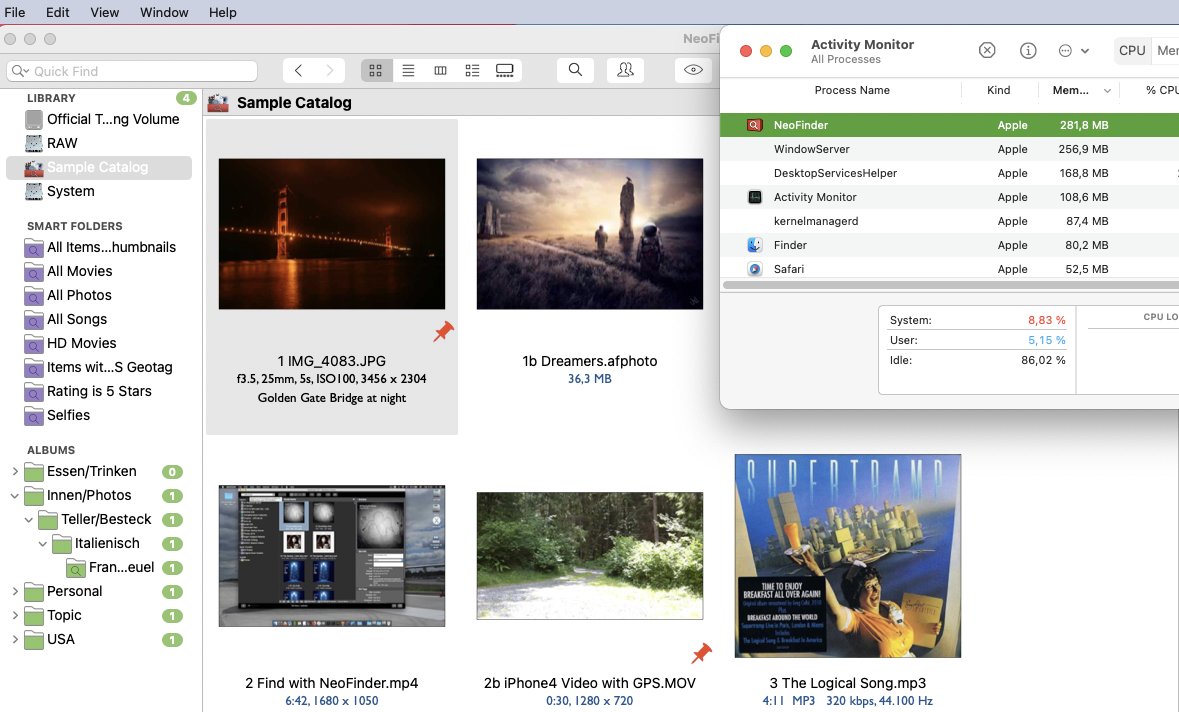The width and height of the screenshot is (1179, 712).
Task: Collapse the Innen/Photos album
Action: (14, 495)
